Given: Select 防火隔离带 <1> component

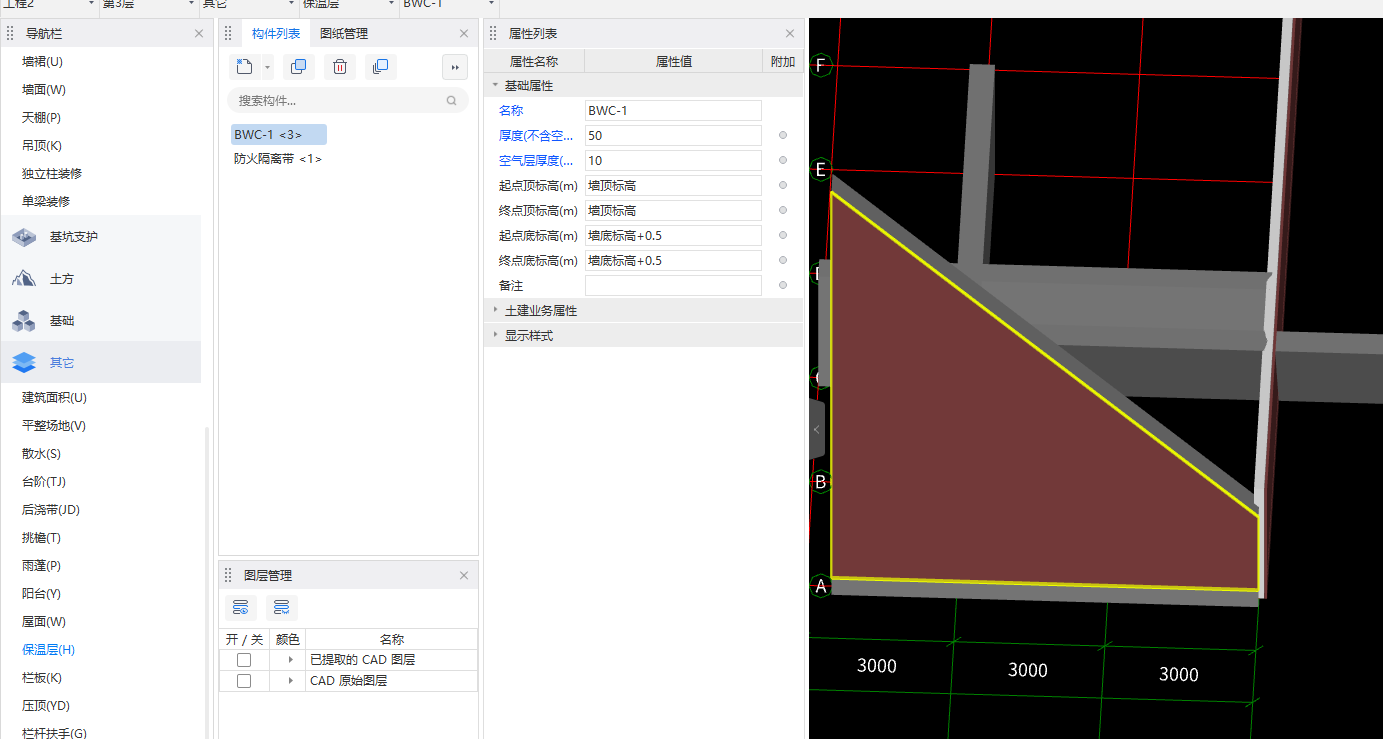Looking at the screenshot, I should (278, 159).
